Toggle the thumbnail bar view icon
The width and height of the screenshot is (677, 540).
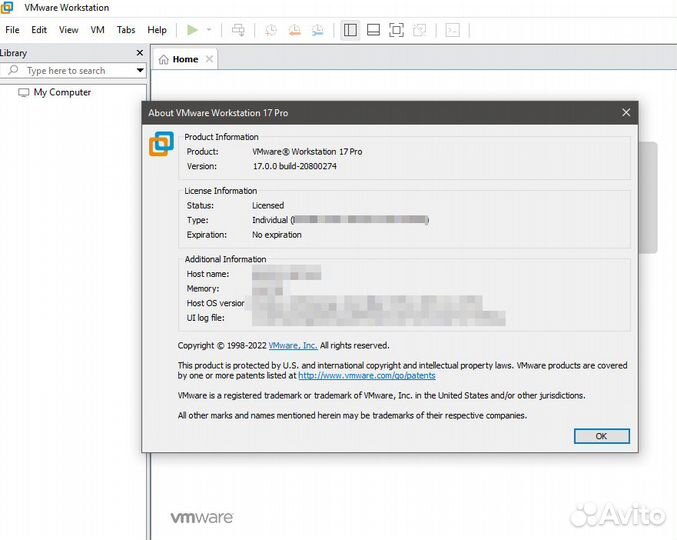373,30
